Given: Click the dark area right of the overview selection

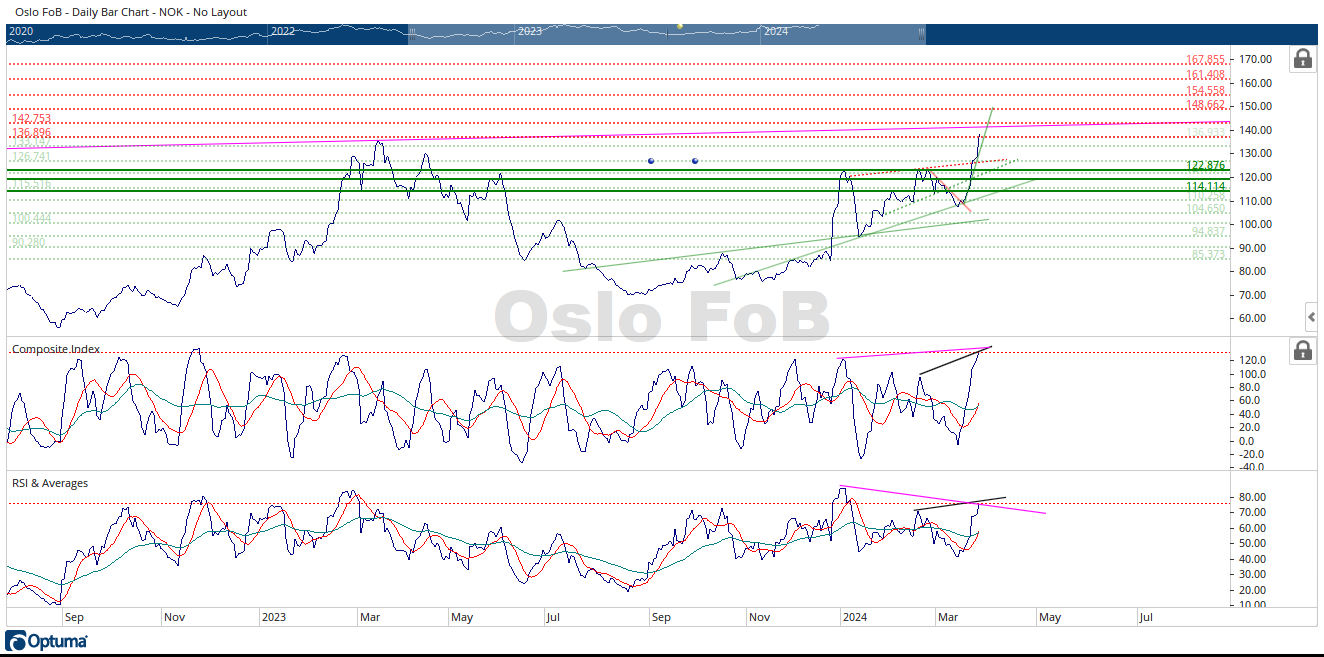Looking at the screenshot, I should coord(1100,34).
